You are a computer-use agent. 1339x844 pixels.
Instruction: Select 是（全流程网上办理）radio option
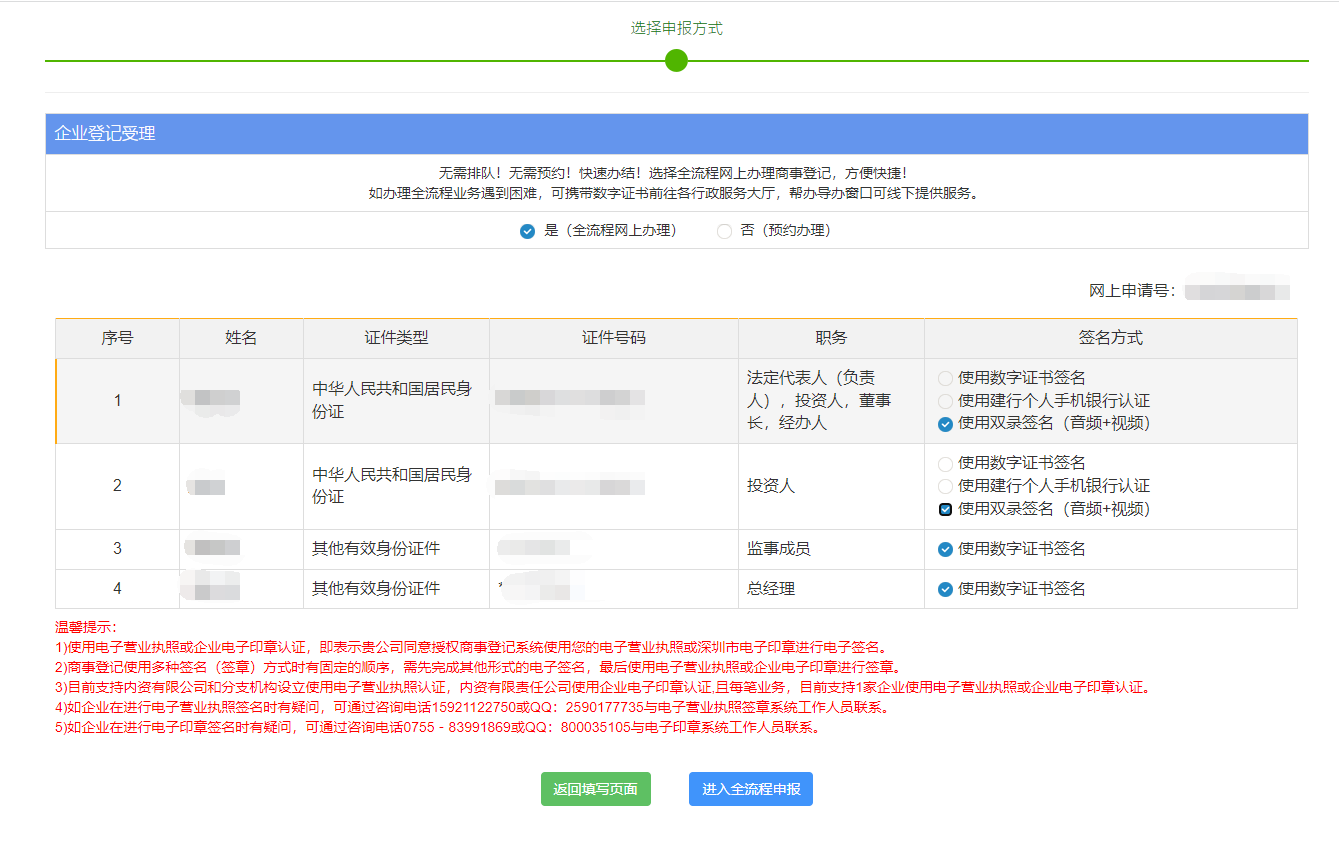point(527,231)
